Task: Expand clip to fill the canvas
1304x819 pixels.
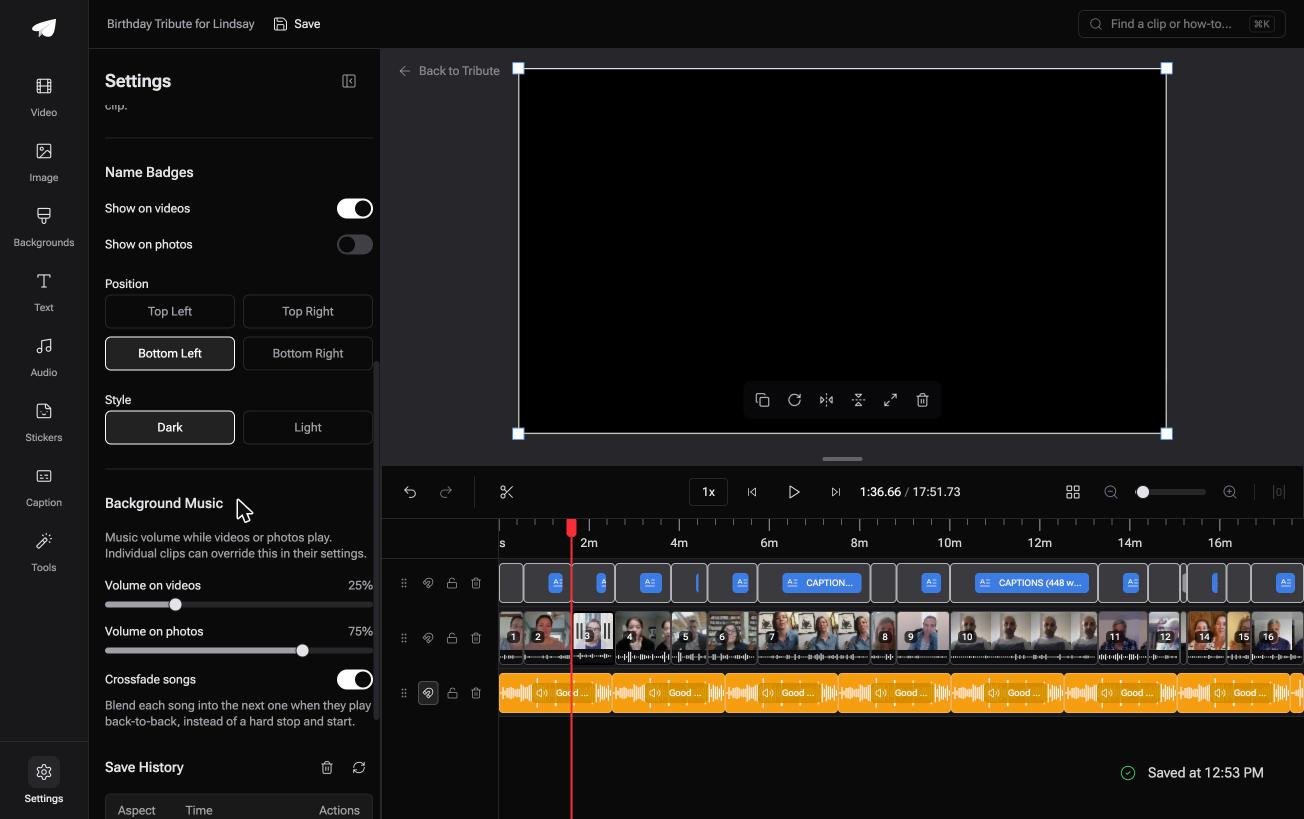Action: 890,400
